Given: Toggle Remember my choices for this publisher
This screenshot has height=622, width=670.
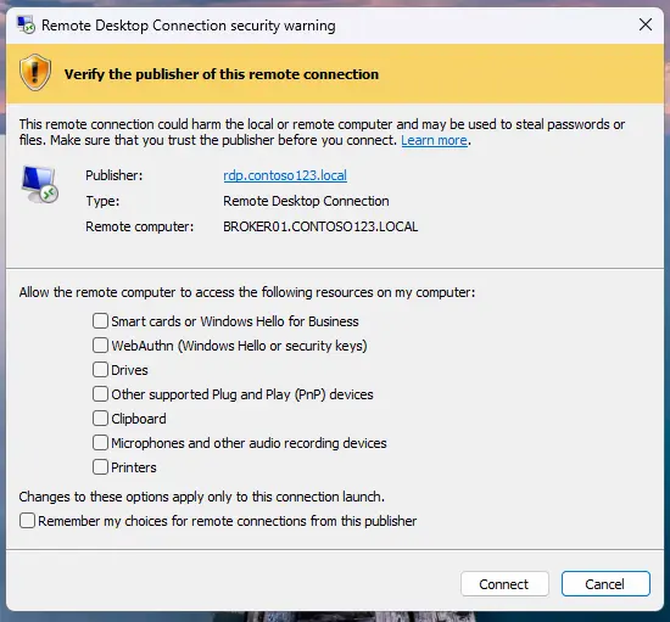Looking at the screenshot, I should (27, 521).
